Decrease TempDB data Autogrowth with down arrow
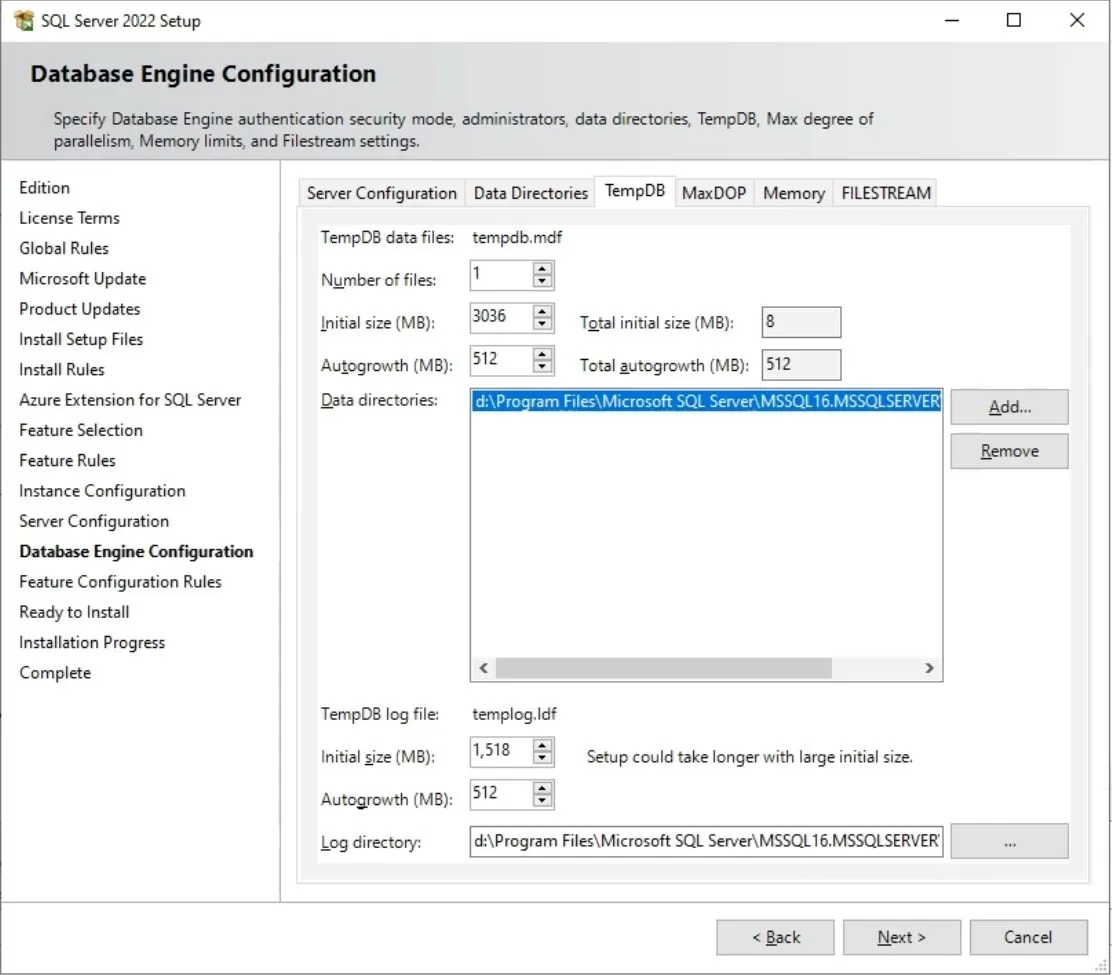This screenshot has height=975, width=1112. [543, 367]
